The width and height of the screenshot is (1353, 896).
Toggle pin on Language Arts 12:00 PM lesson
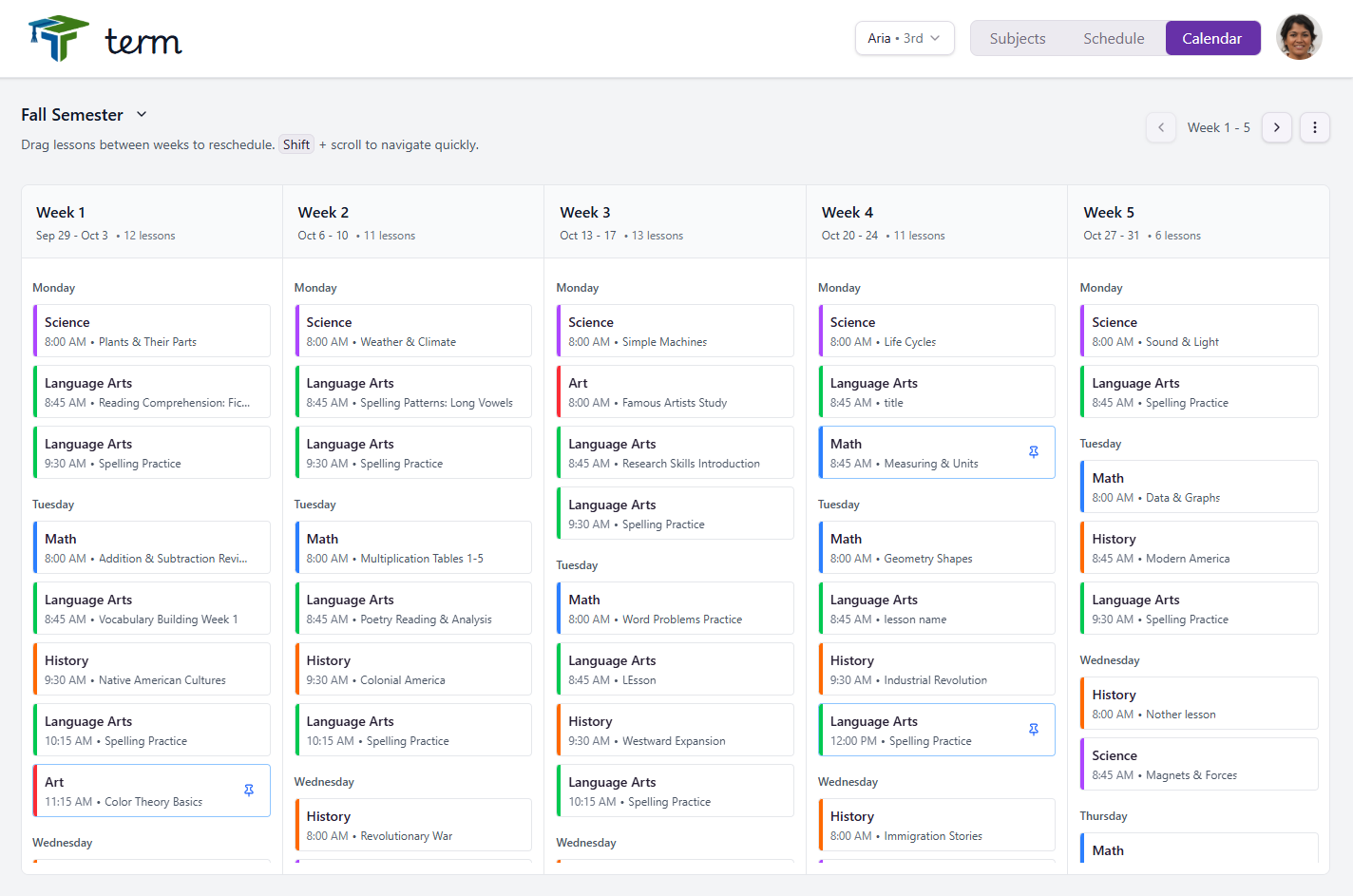coord(1034,730)
